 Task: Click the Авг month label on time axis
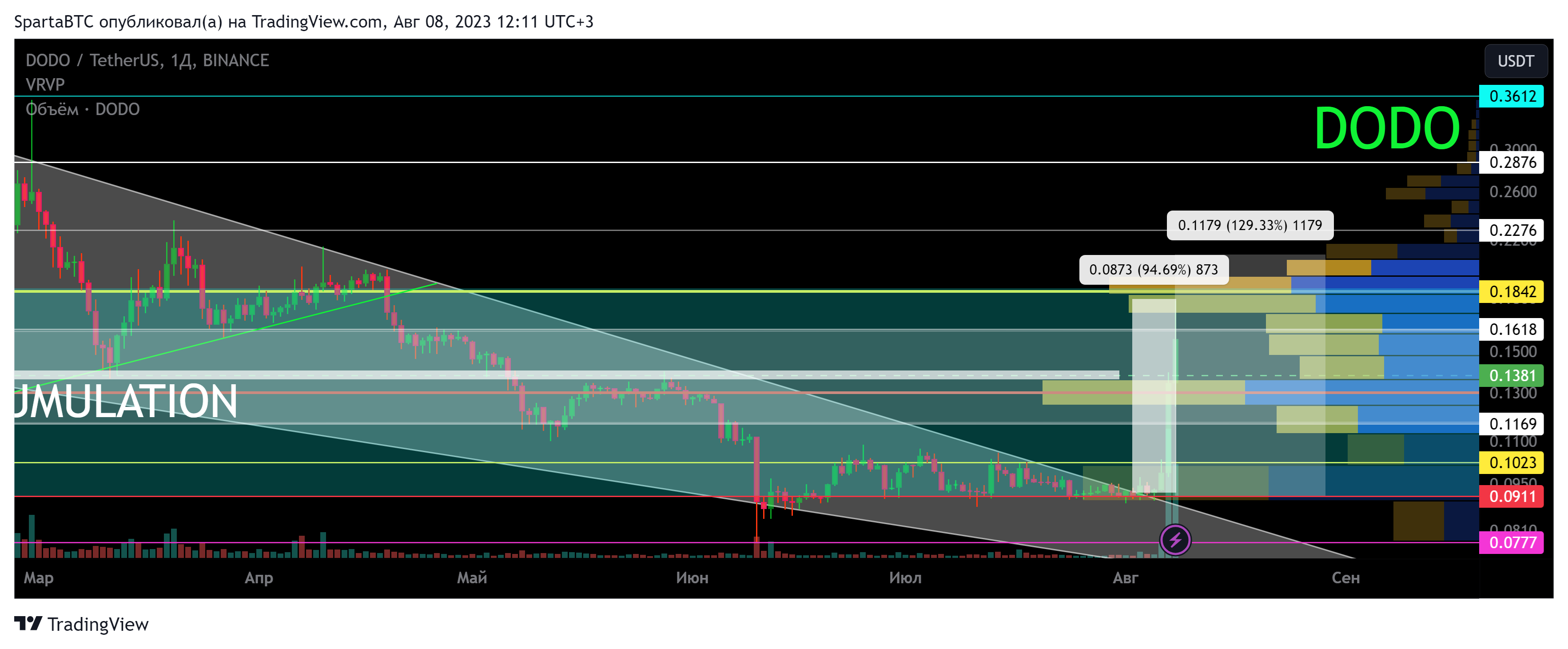1125,578
